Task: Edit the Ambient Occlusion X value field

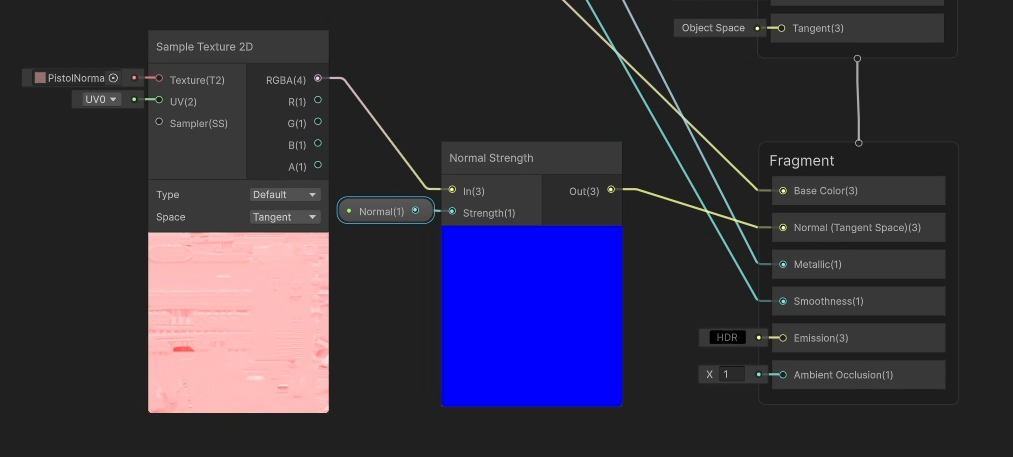Action: point(733,374)
